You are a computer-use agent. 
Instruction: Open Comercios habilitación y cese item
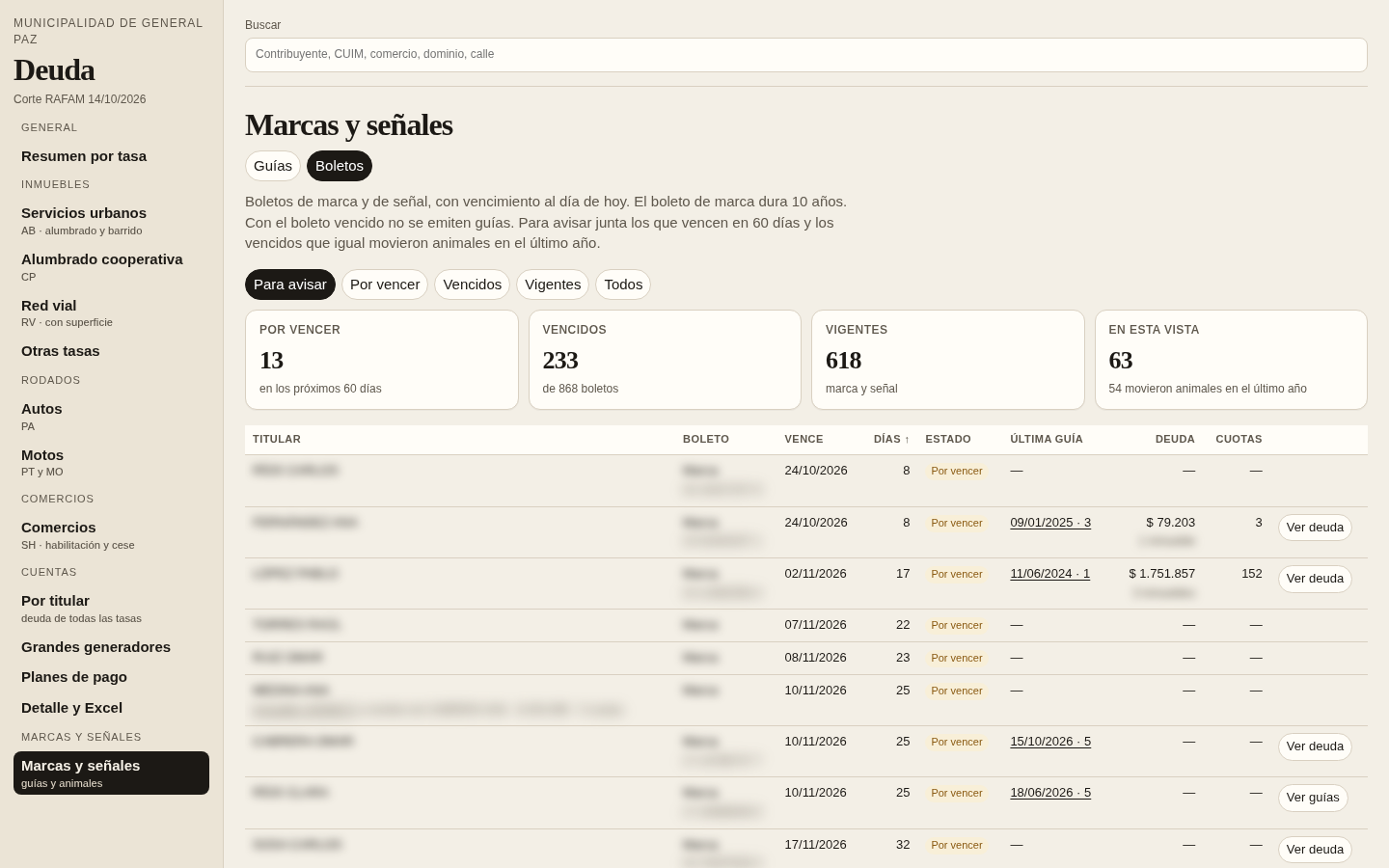point(111,535)
